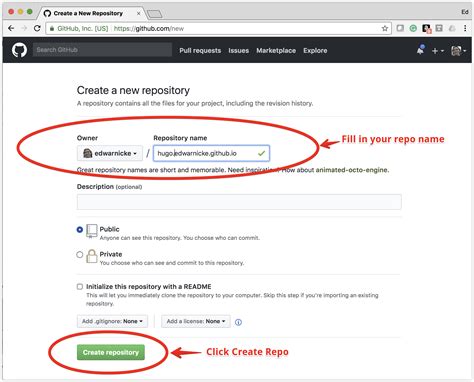
Task: Open a new browser tab
Action: [x=154, y=14]
